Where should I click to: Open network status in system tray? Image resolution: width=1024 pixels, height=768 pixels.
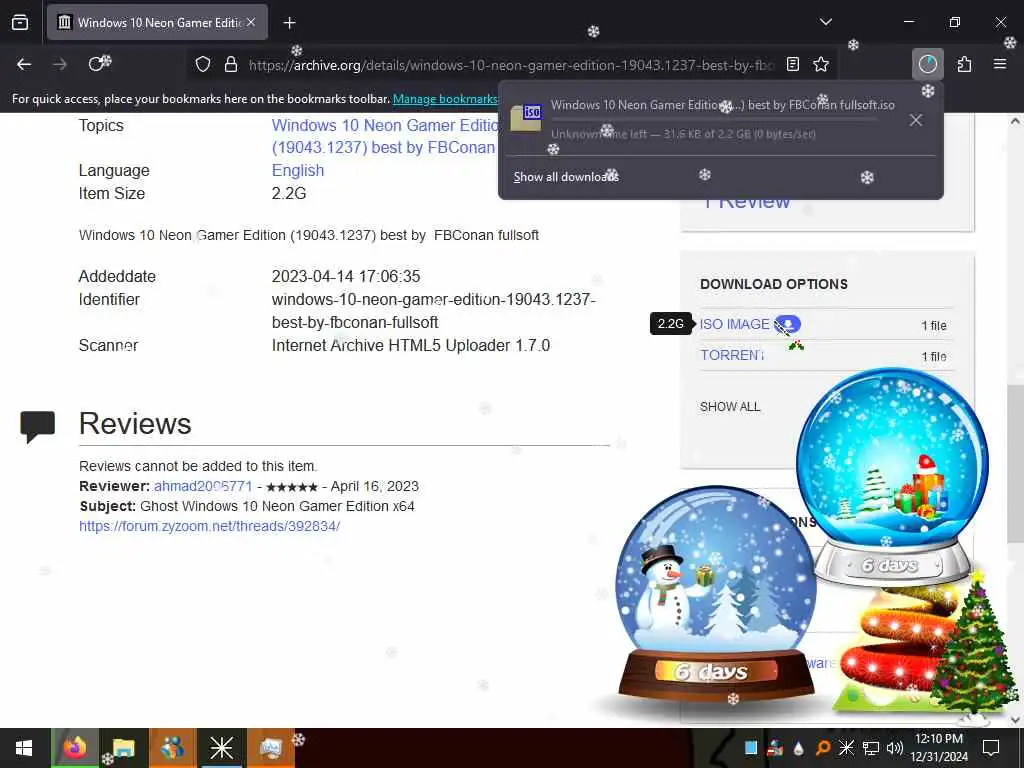[x=871, y=748]
